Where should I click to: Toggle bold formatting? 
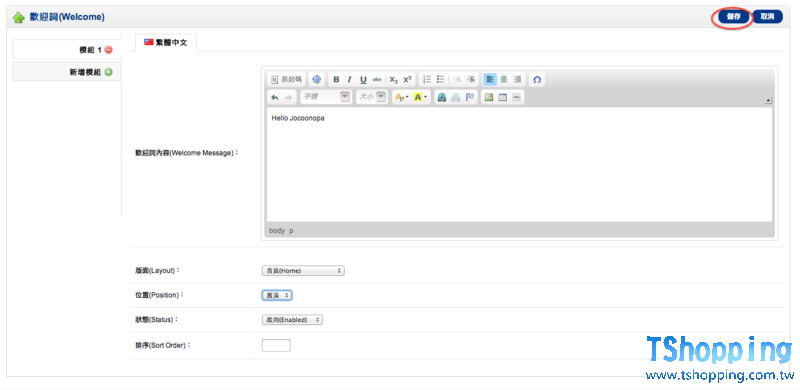pyautogui.click(x=336, y=80)
